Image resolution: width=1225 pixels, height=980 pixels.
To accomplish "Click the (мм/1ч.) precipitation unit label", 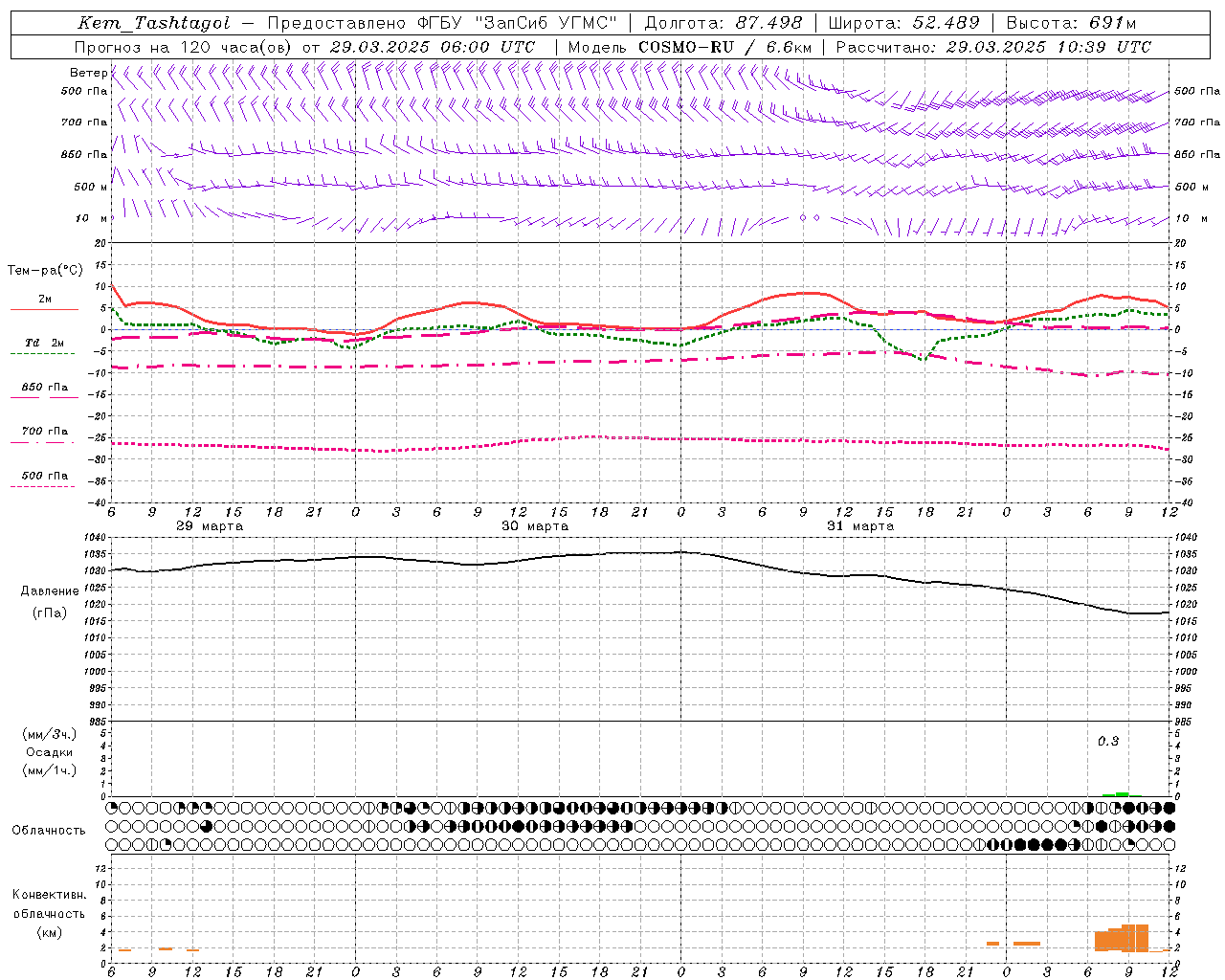I will point(50,770).
